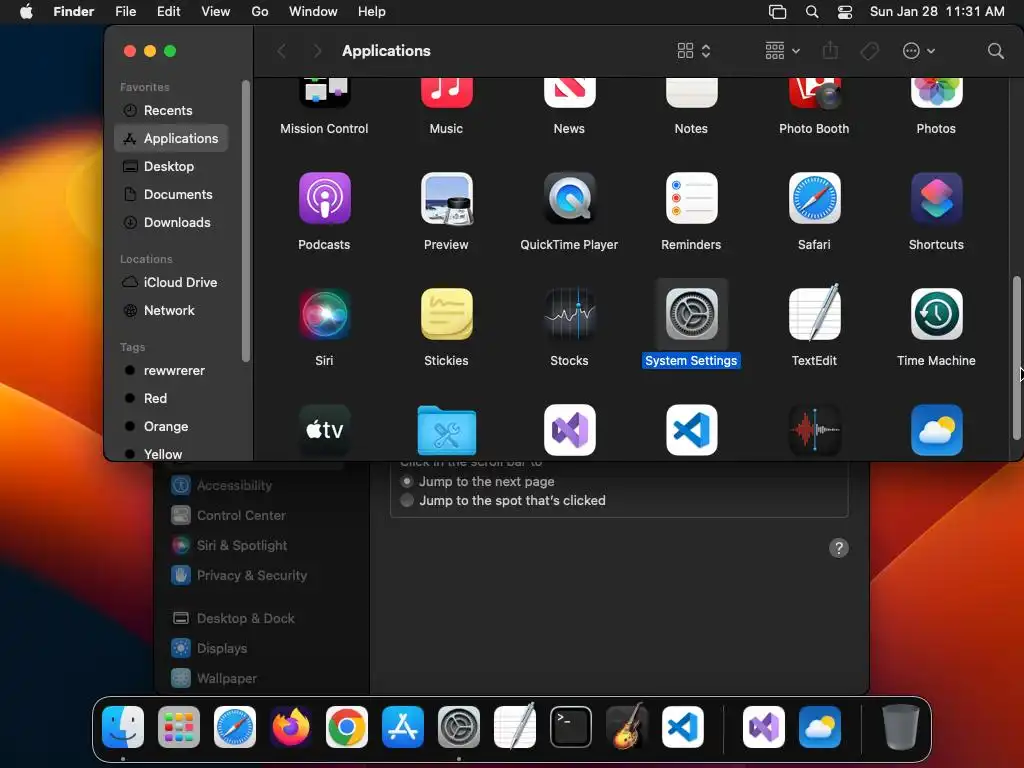The image size is (1024, 768).
Task: Click the Edit Tags toolbar icon
Action: [870, 51]
